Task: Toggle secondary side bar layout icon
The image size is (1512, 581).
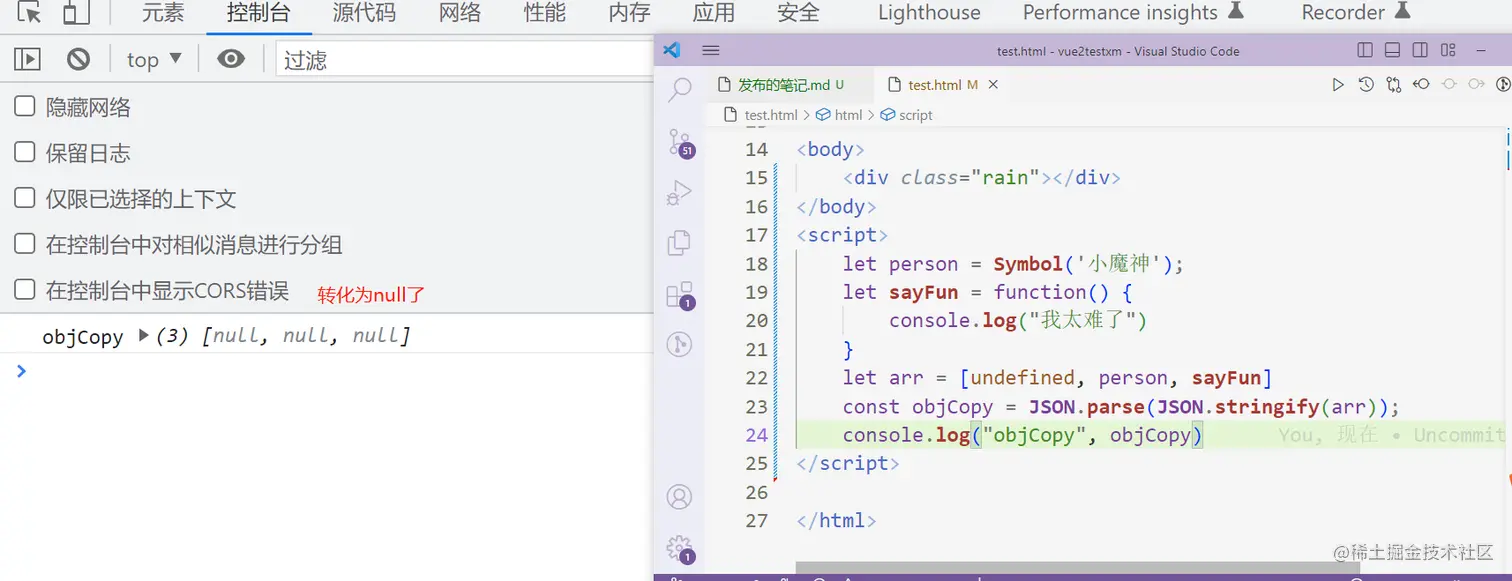Action: pos(1420,50)
